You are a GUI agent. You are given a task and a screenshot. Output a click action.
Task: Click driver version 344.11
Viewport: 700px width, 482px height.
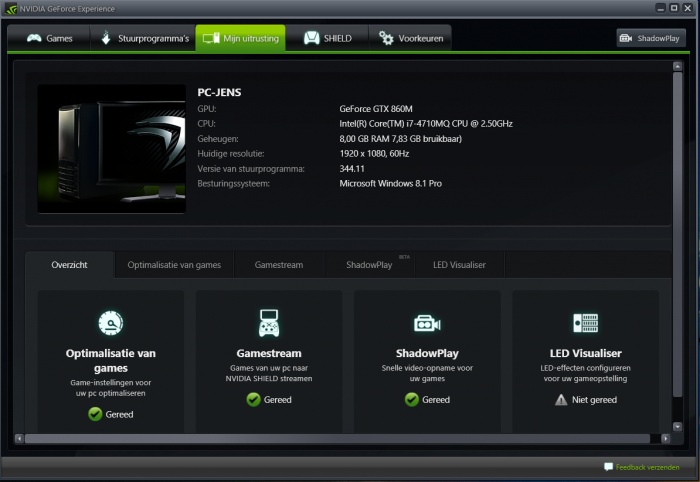[352, 169]
